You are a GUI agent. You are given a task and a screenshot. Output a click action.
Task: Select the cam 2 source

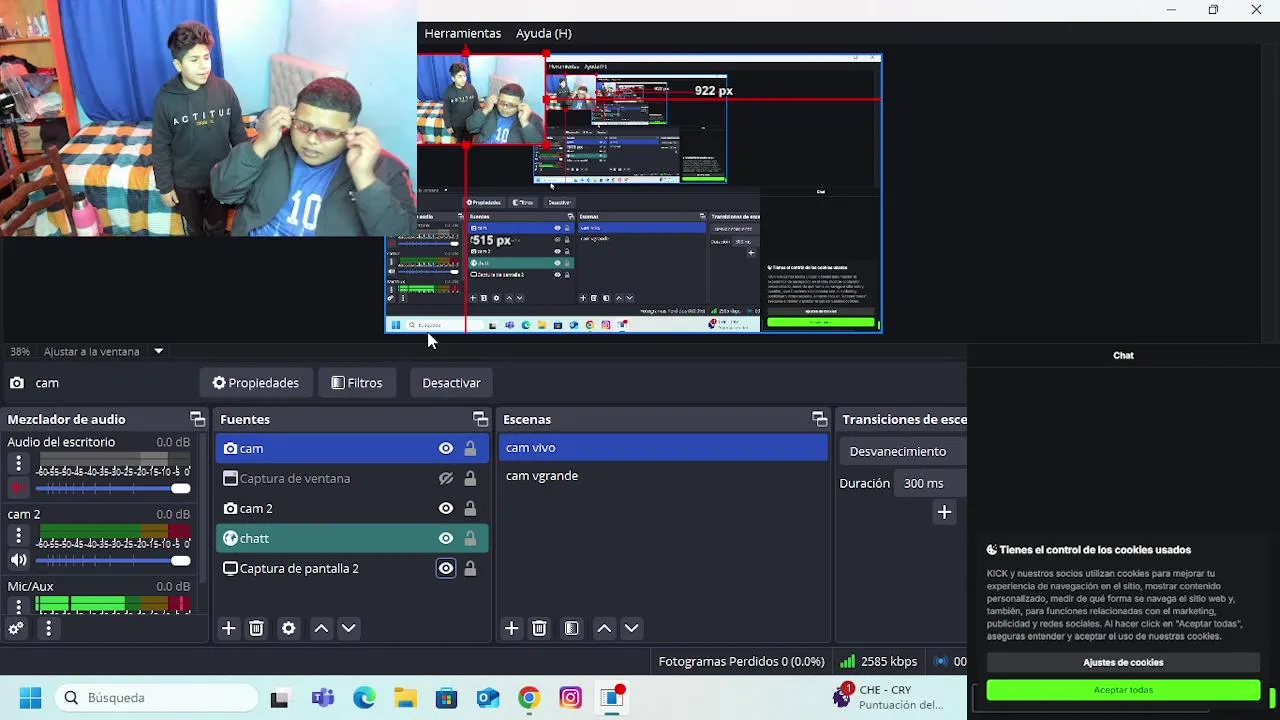[x=352, y=508]
